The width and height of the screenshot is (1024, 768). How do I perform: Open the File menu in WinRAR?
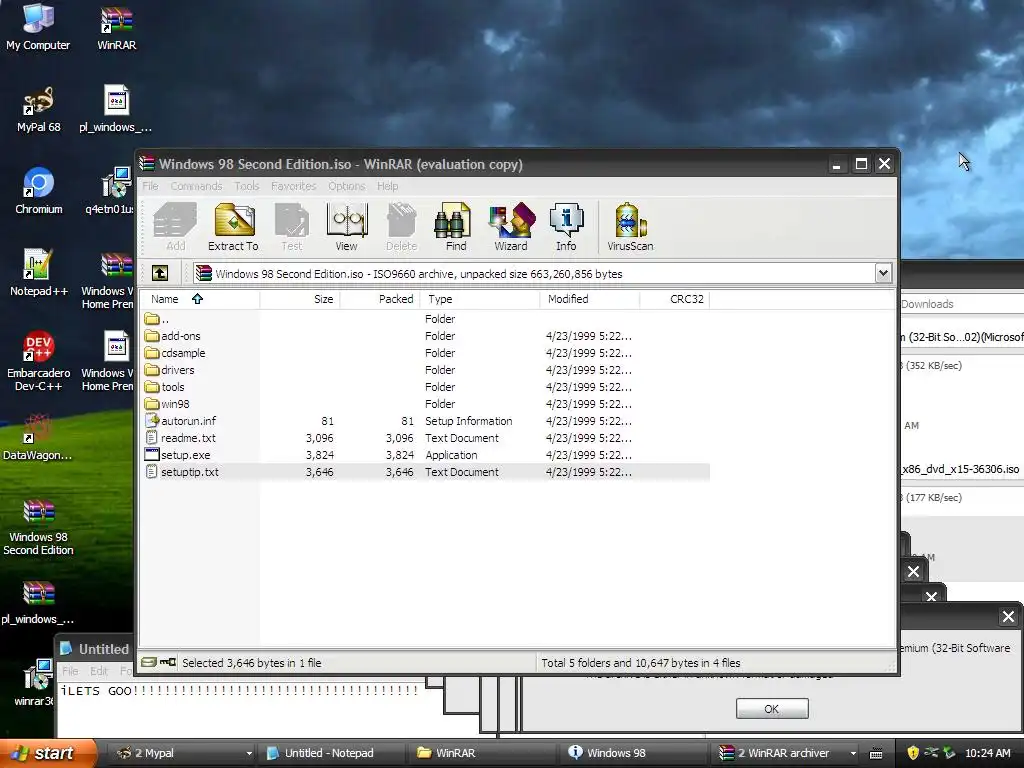150,186
